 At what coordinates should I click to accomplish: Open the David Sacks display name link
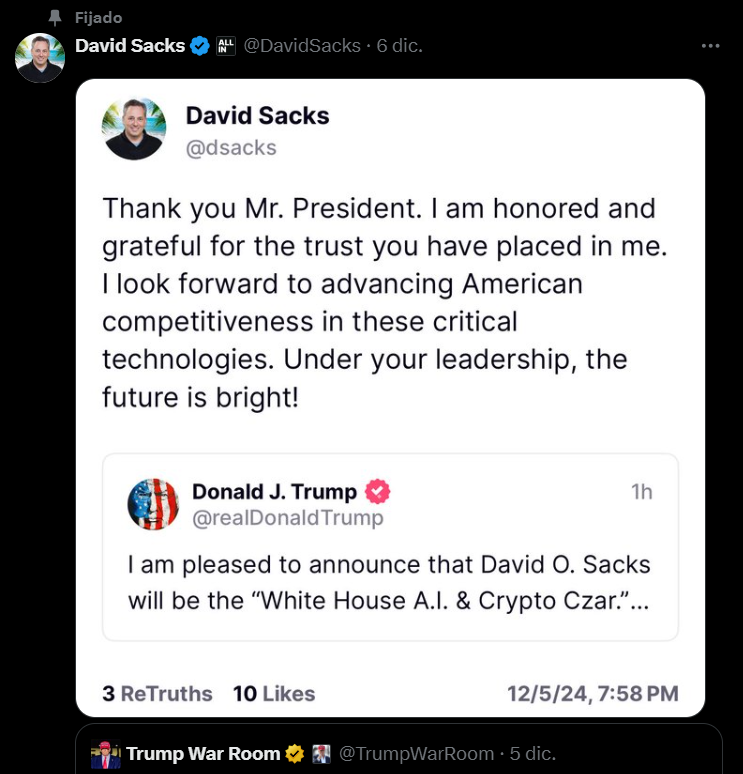(130, 46)
